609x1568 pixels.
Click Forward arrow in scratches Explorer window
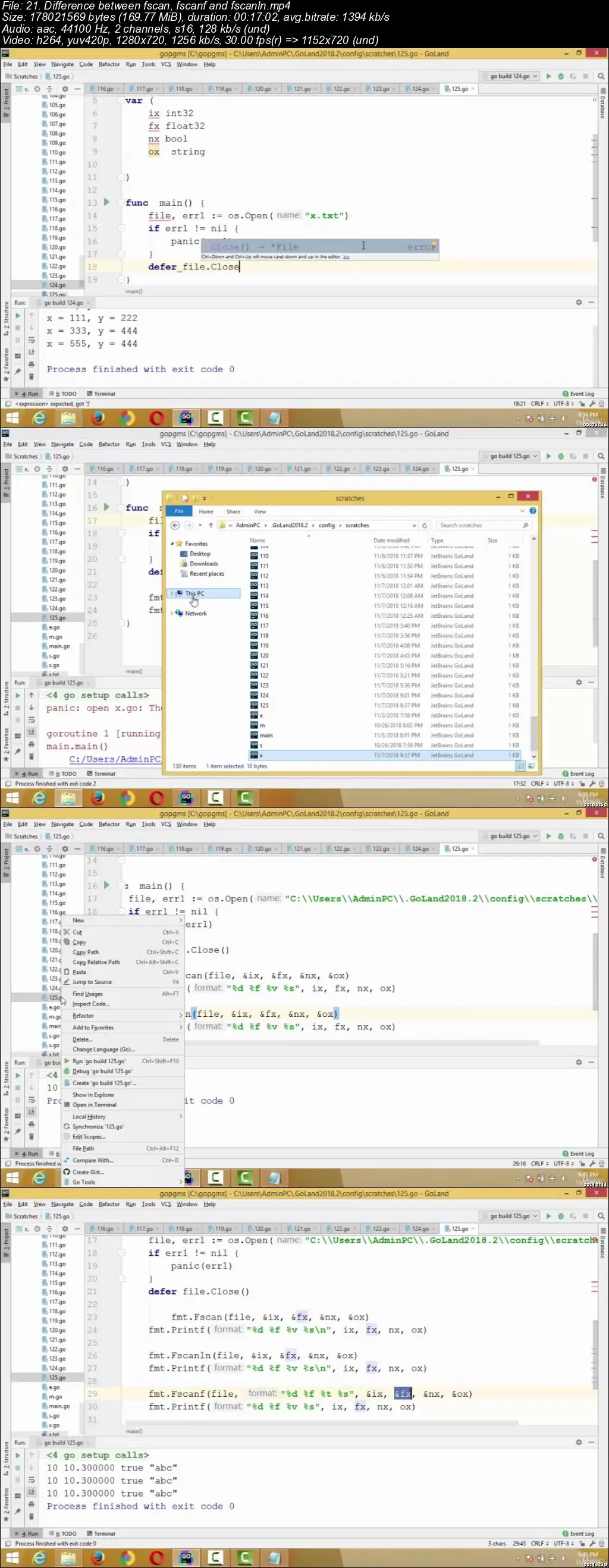pos(189,525)
